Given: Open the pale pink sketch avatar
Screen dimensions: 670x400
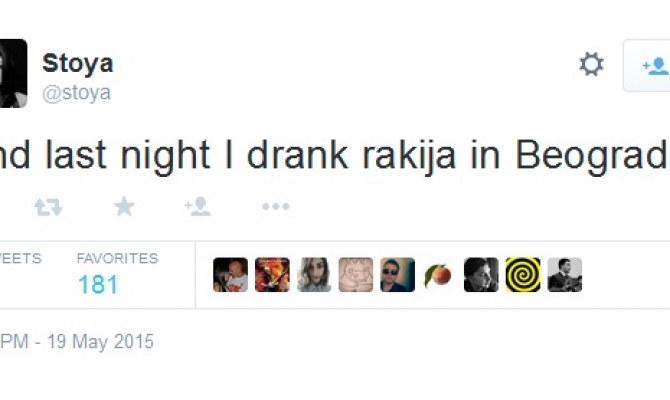Looking at the screenshot, I should click(356, 274).
